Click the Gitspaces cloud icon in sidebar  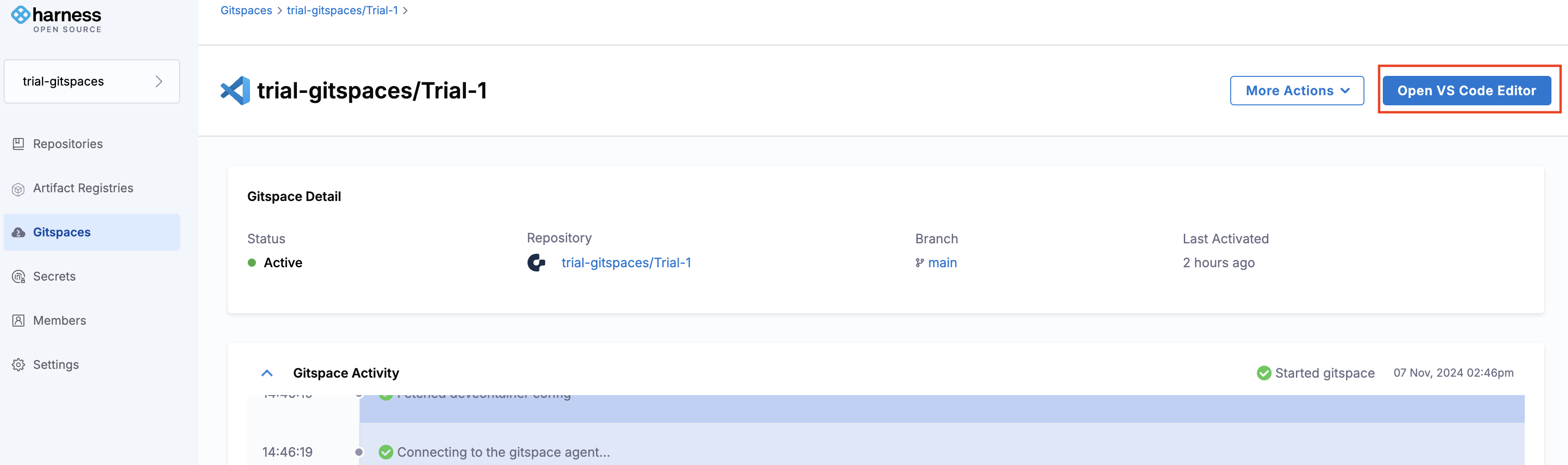pyautogui.click(x=18, y=233)
